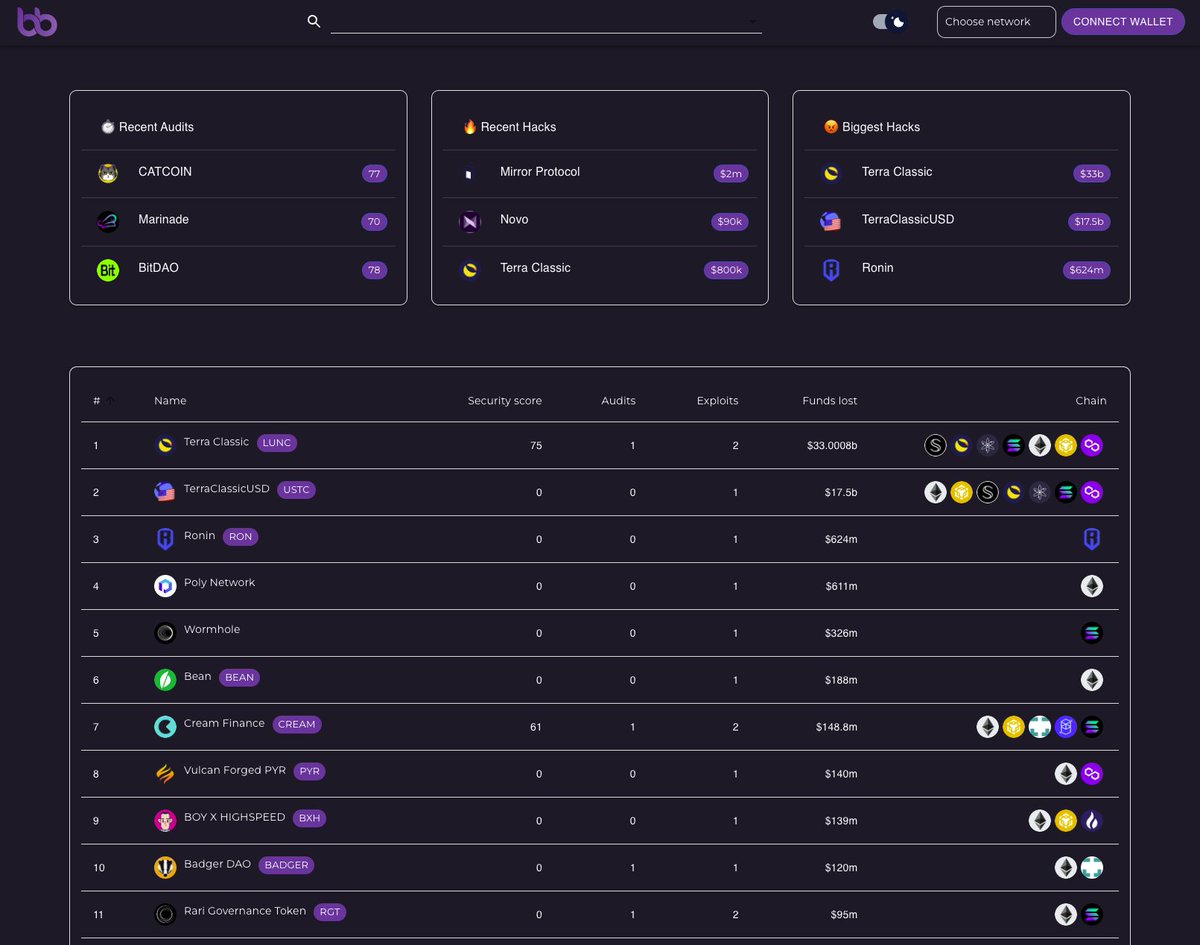The height and width of the screenshot is (945, 1200).
Task: Click CATCOIN score badge 77
Action: (375, 174)
